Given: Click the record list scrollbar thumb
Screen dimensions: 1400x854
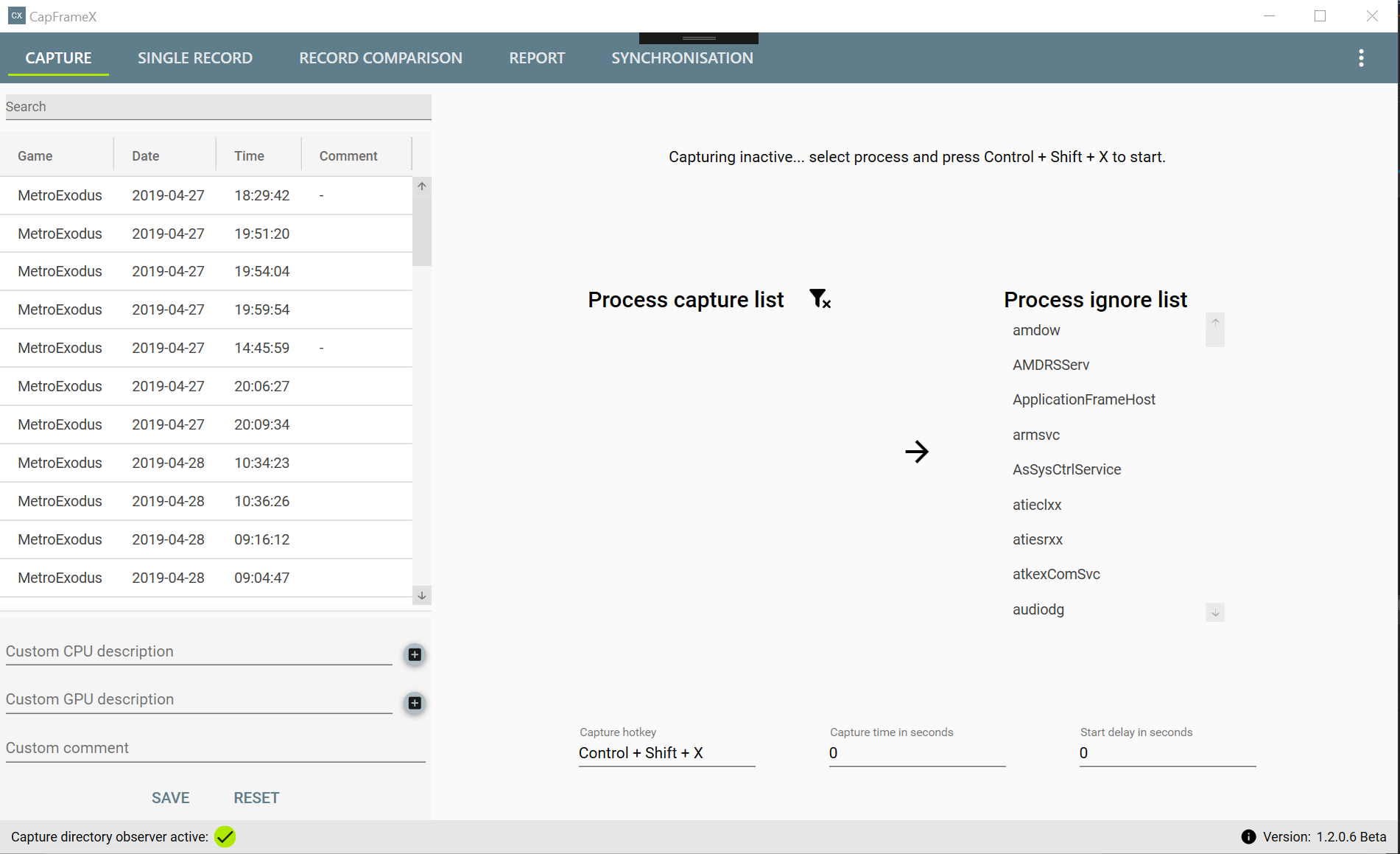Looking at the screenshot, I should [x=422, y=230].
